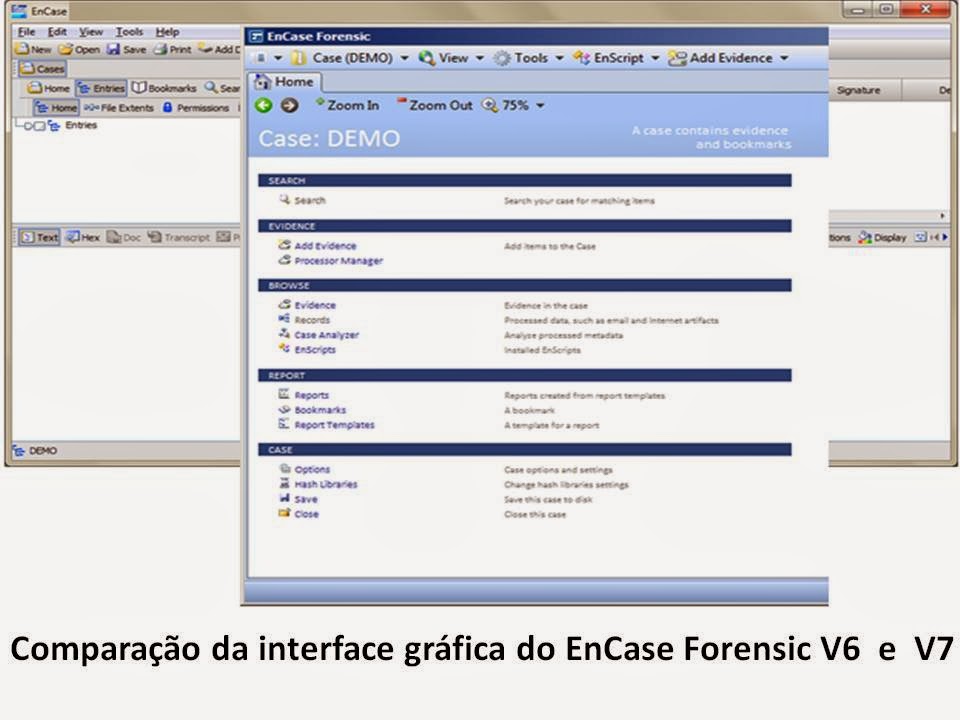Screen dimensions: 960x720
Task: Click Open in the EnCase V6 toolbar
Action: 80,49
